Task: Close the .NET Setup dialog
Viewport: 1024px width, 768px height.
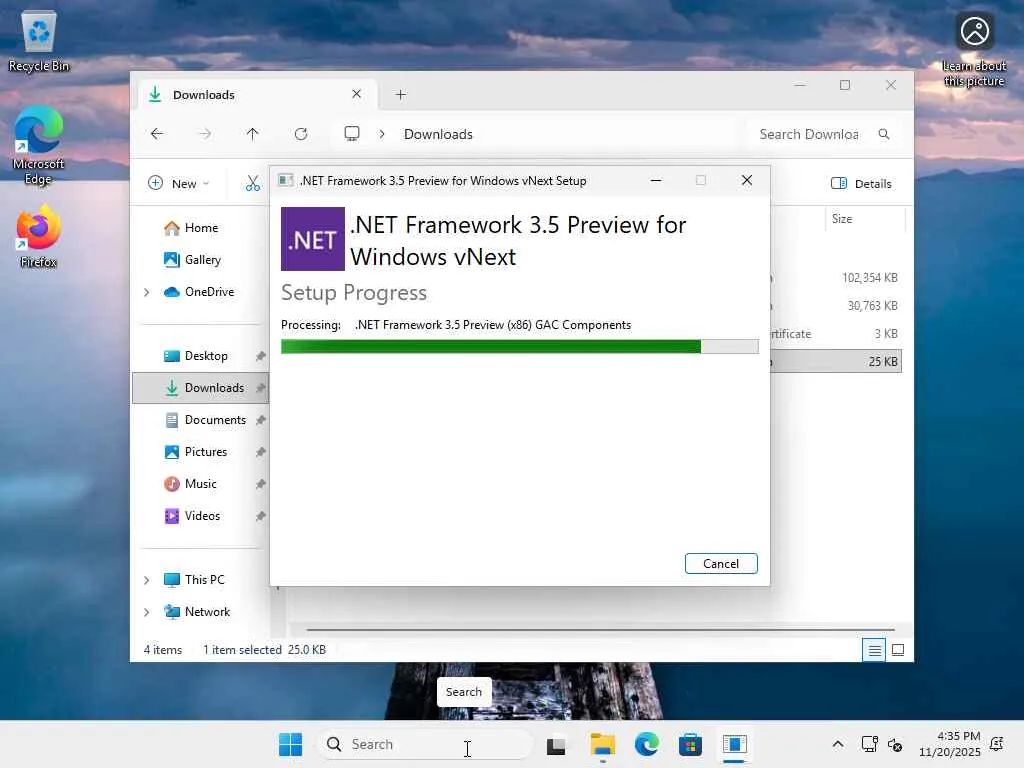Action: [747, 180]
